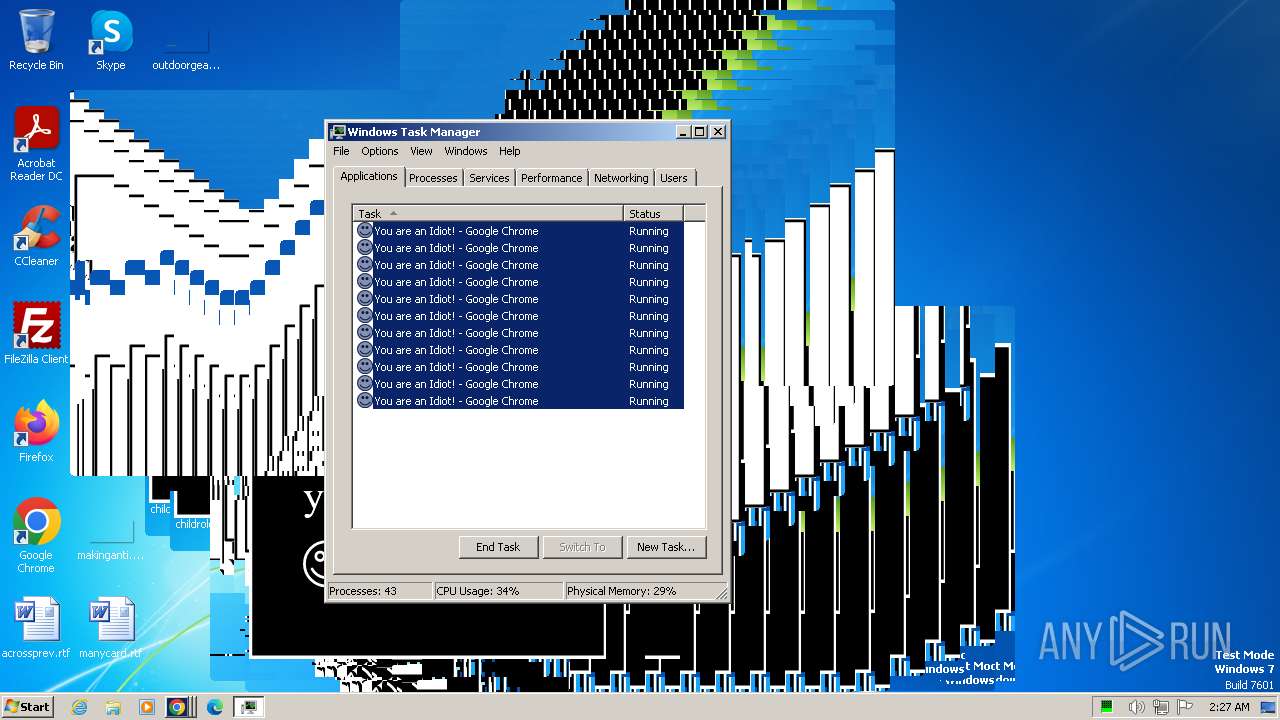This screenshot has height=720, width=1280.
Task: Click the Task Manager taskbar button
Action: (x=248, y=707)
